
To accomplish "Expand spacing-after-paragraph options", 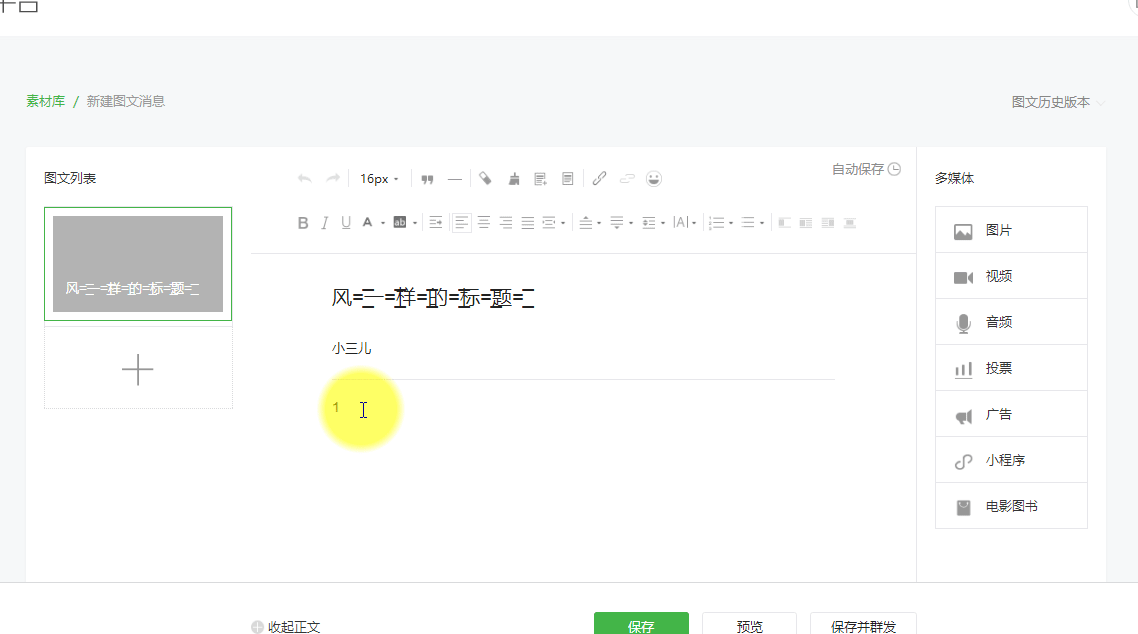I will click(631, 223).
